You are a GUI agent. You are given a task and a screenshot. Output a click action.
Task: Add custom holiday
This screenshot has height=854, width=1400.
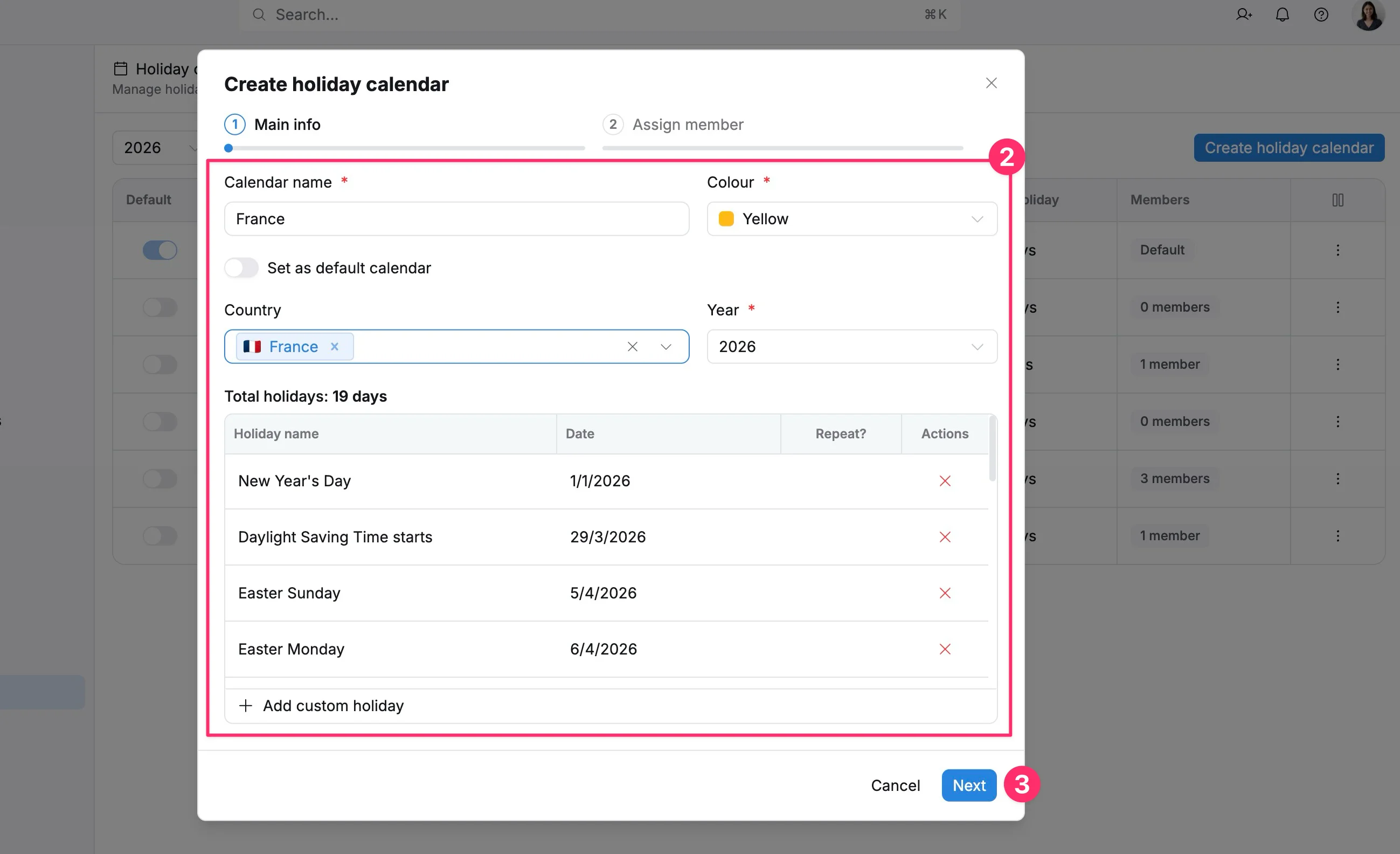click(x=322, y=706)
